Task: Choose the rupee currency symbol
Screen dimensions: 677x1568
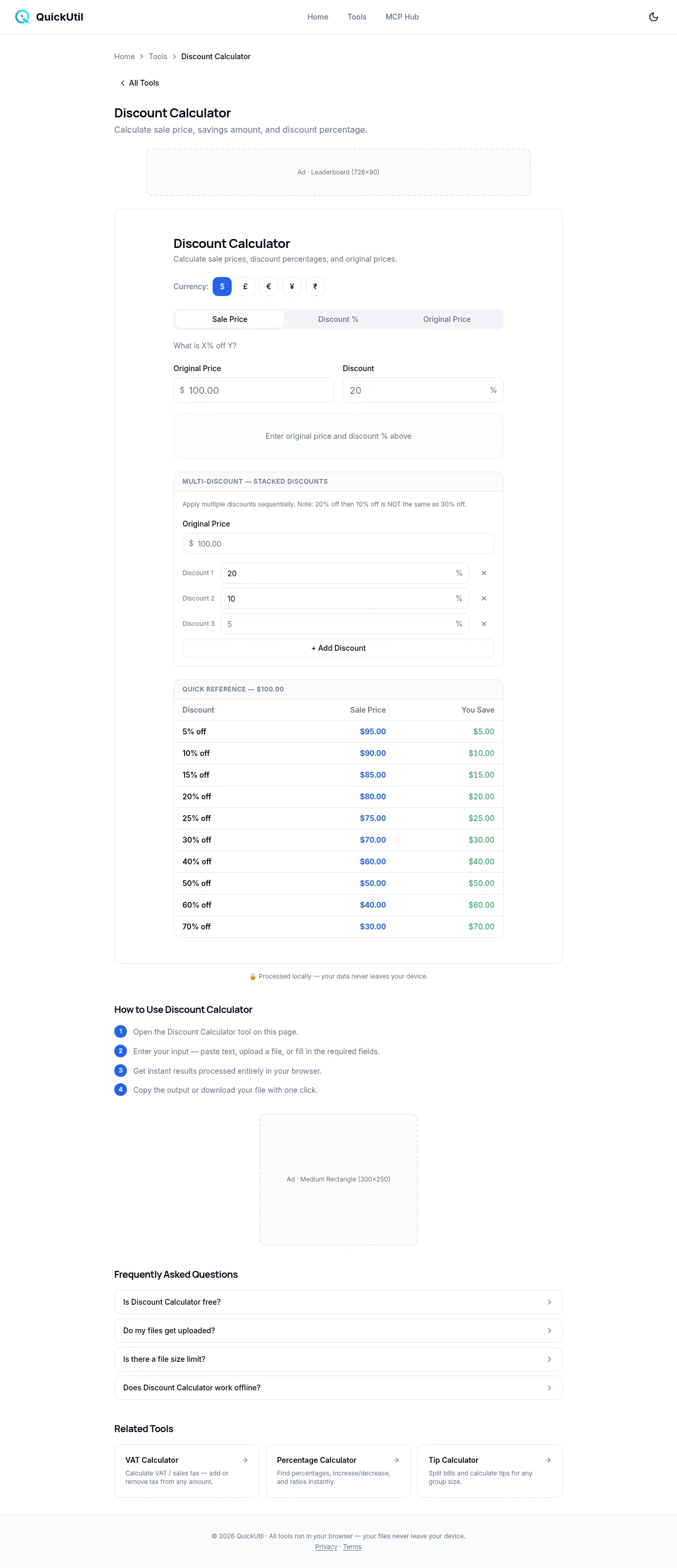Action: (315, 287)
